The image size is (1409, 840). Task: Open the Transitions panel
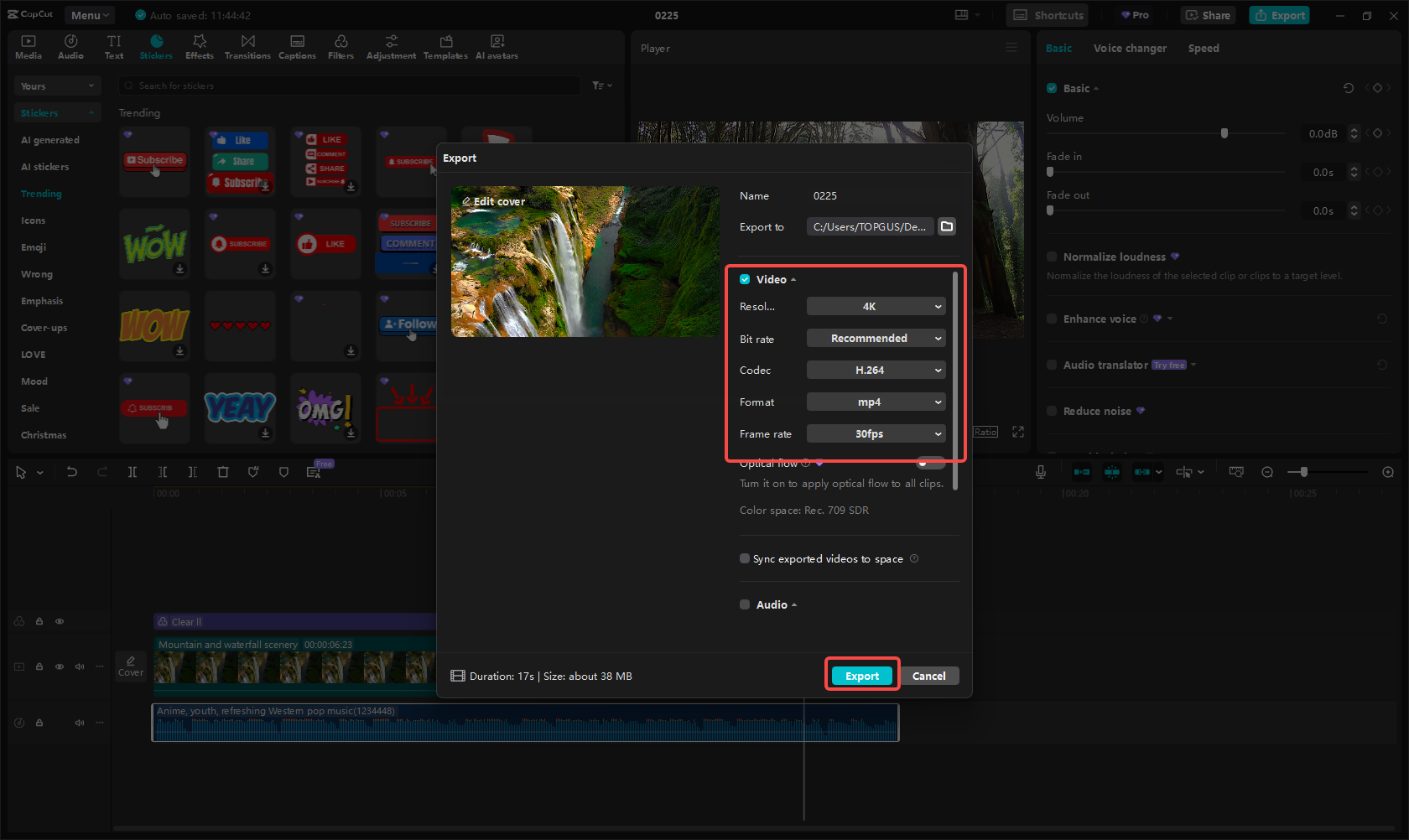(247, 45)
